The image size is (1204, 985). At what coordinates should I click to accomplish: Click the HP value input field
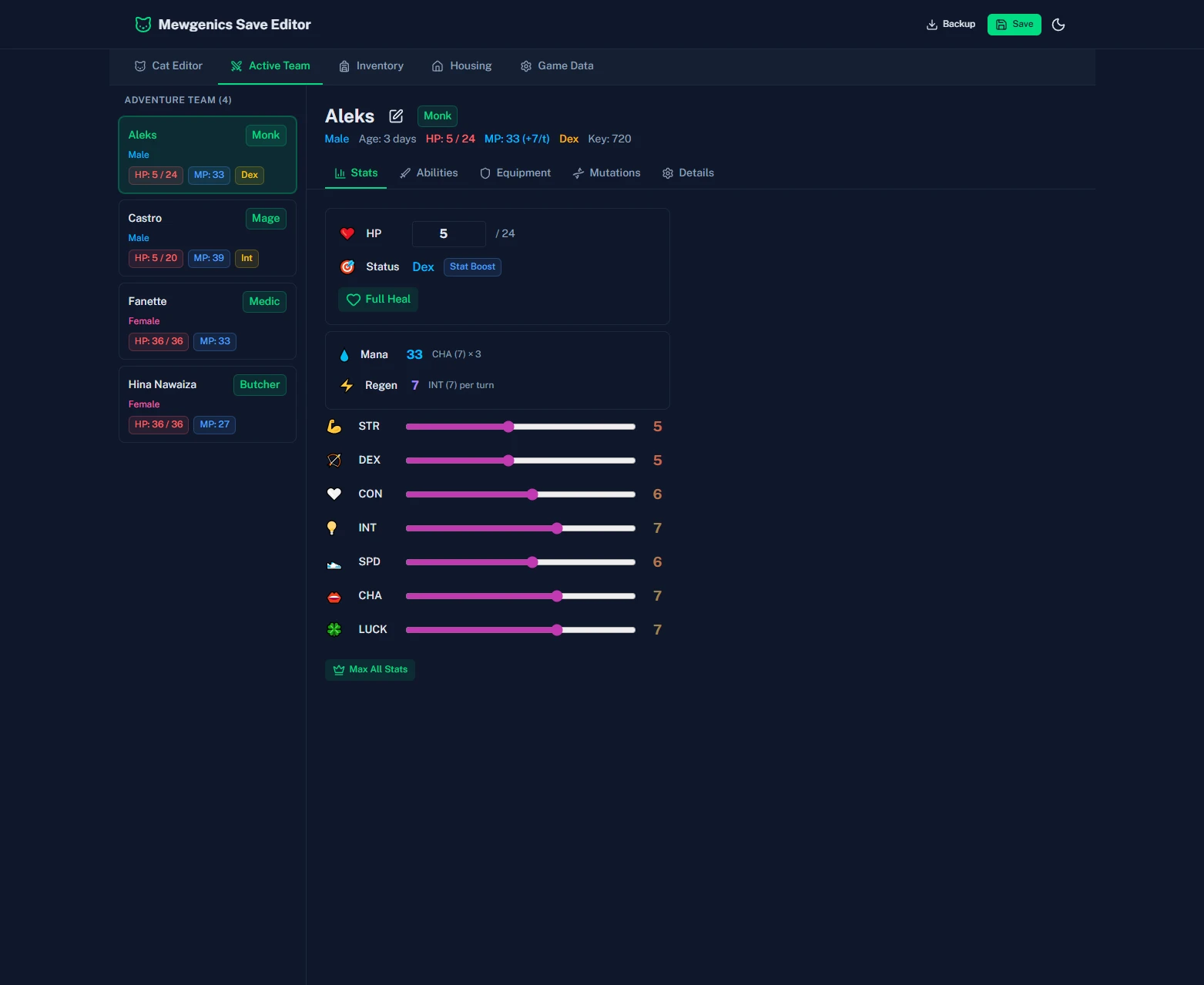pyautogui.click(x=449, y=233)
